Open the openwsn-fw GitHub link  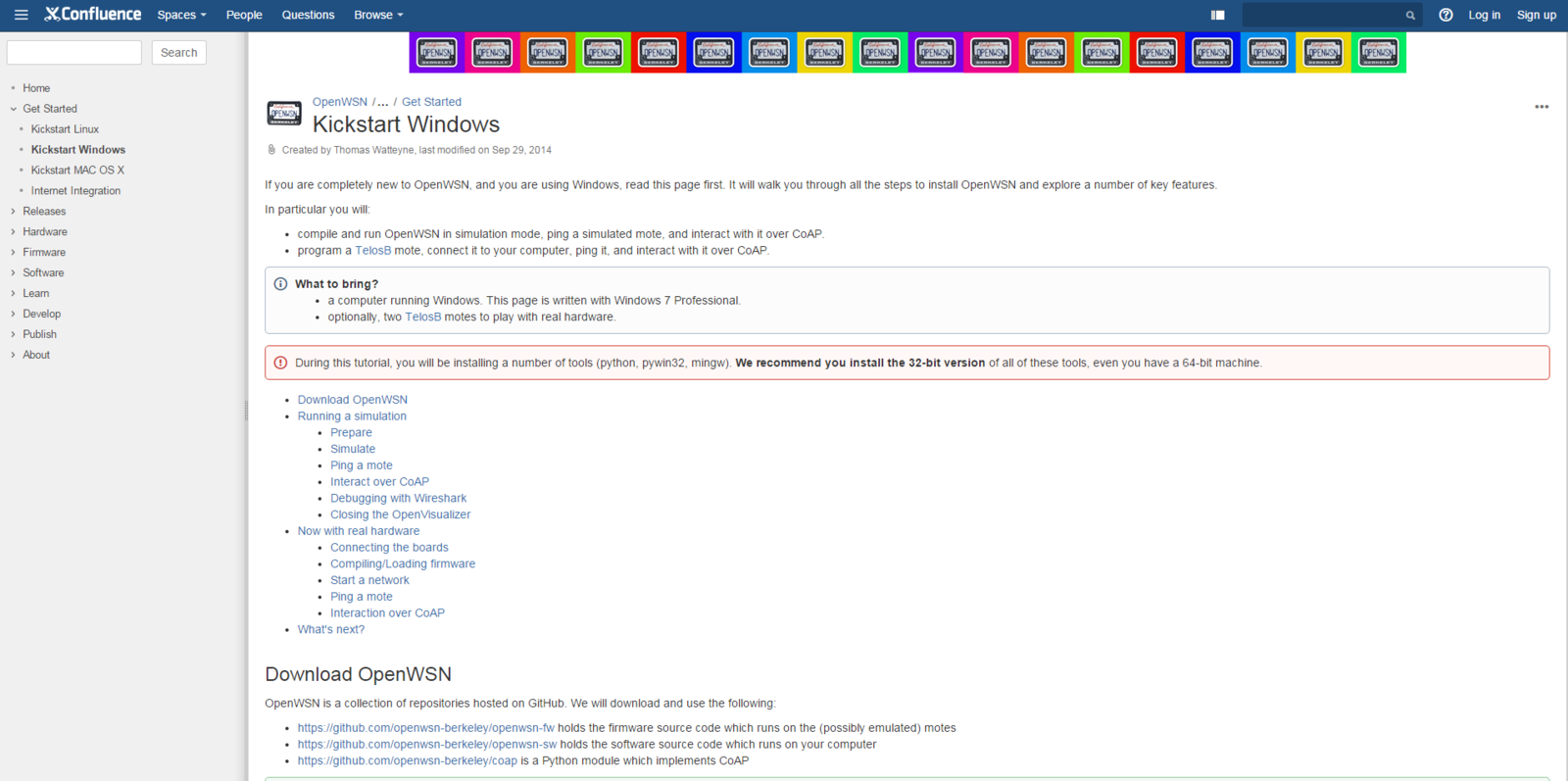(426, 728)
